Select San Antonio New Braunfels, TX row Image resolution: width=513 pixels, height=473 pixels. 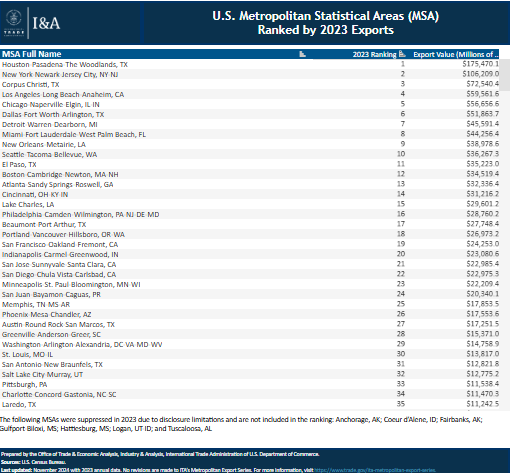click(x=250, y=364)
